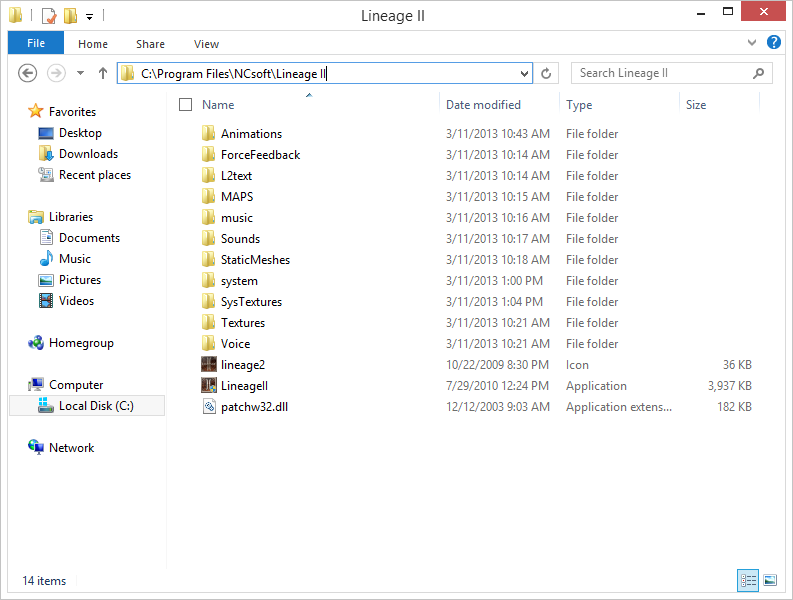Open the Help question mark icon
The width and height of the screenshot is (793, 600).
pos(773,42)
